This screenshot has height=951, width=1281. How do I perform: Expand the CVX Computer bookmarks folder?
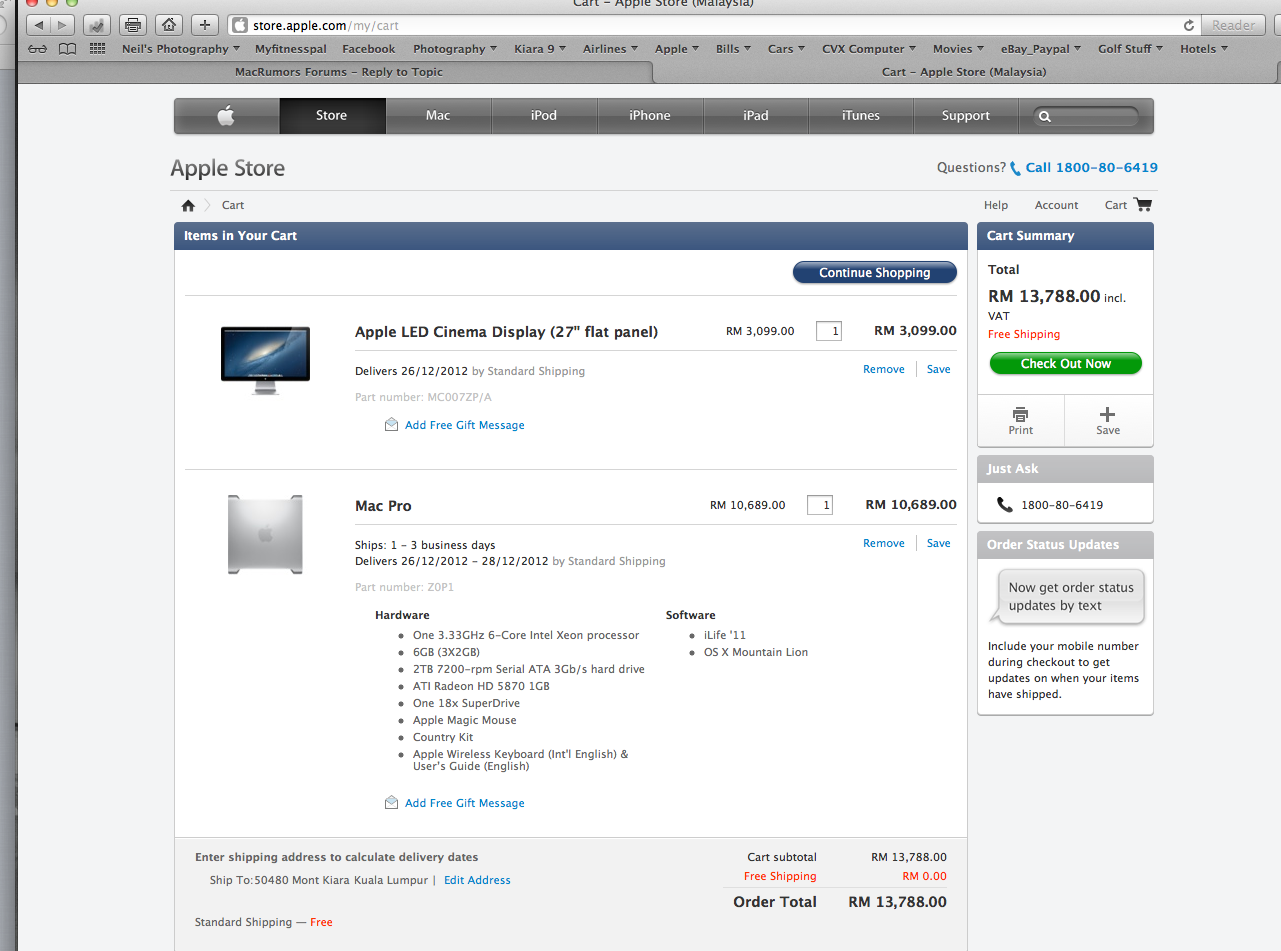869,49
